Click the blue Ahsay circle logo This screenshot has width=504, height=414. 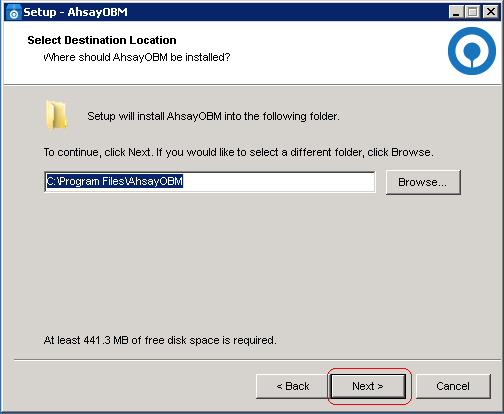click(472, 51)
